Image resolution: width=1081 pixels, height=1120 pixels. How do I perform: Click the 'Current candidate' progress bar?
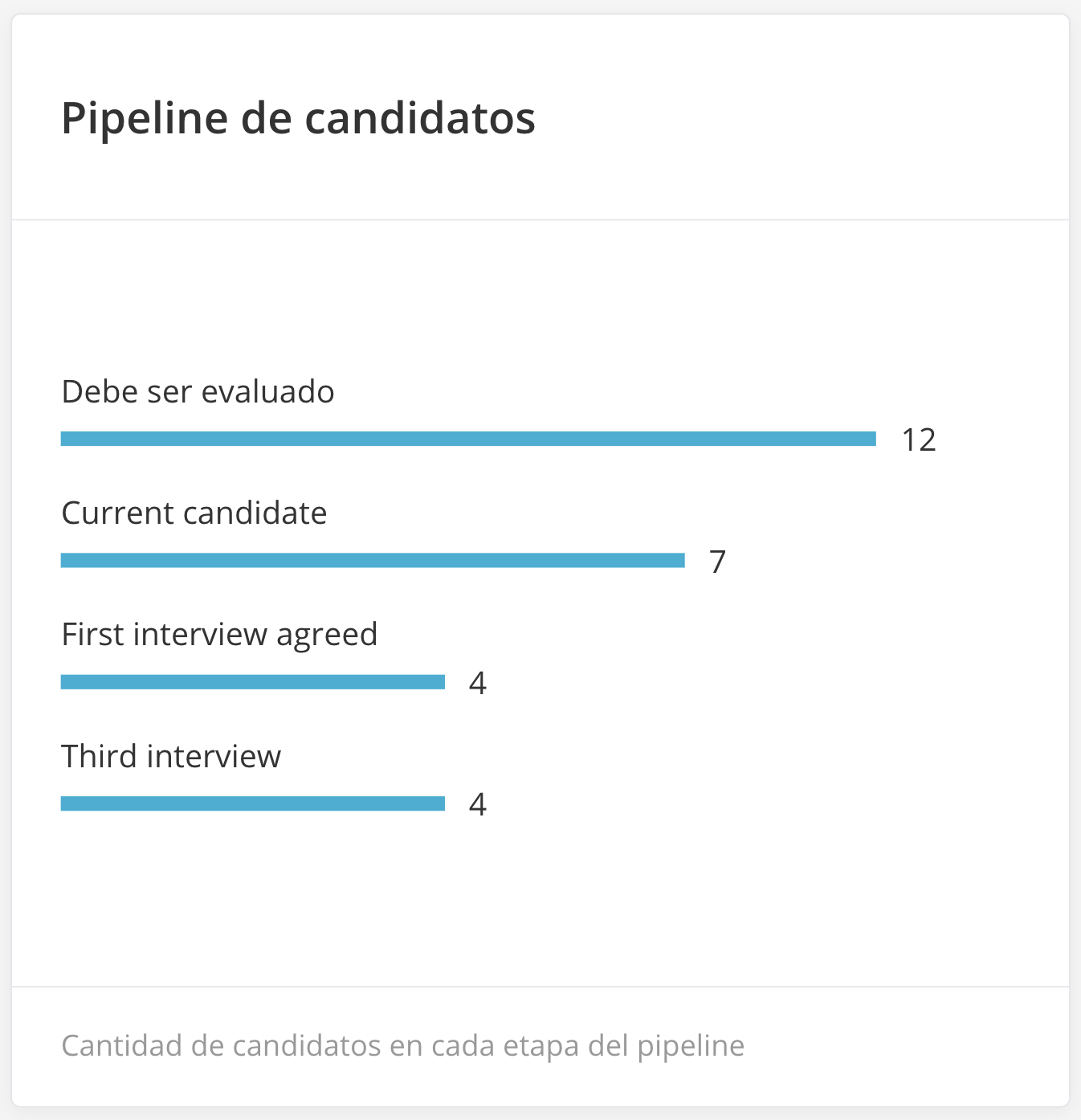point(373,561)
